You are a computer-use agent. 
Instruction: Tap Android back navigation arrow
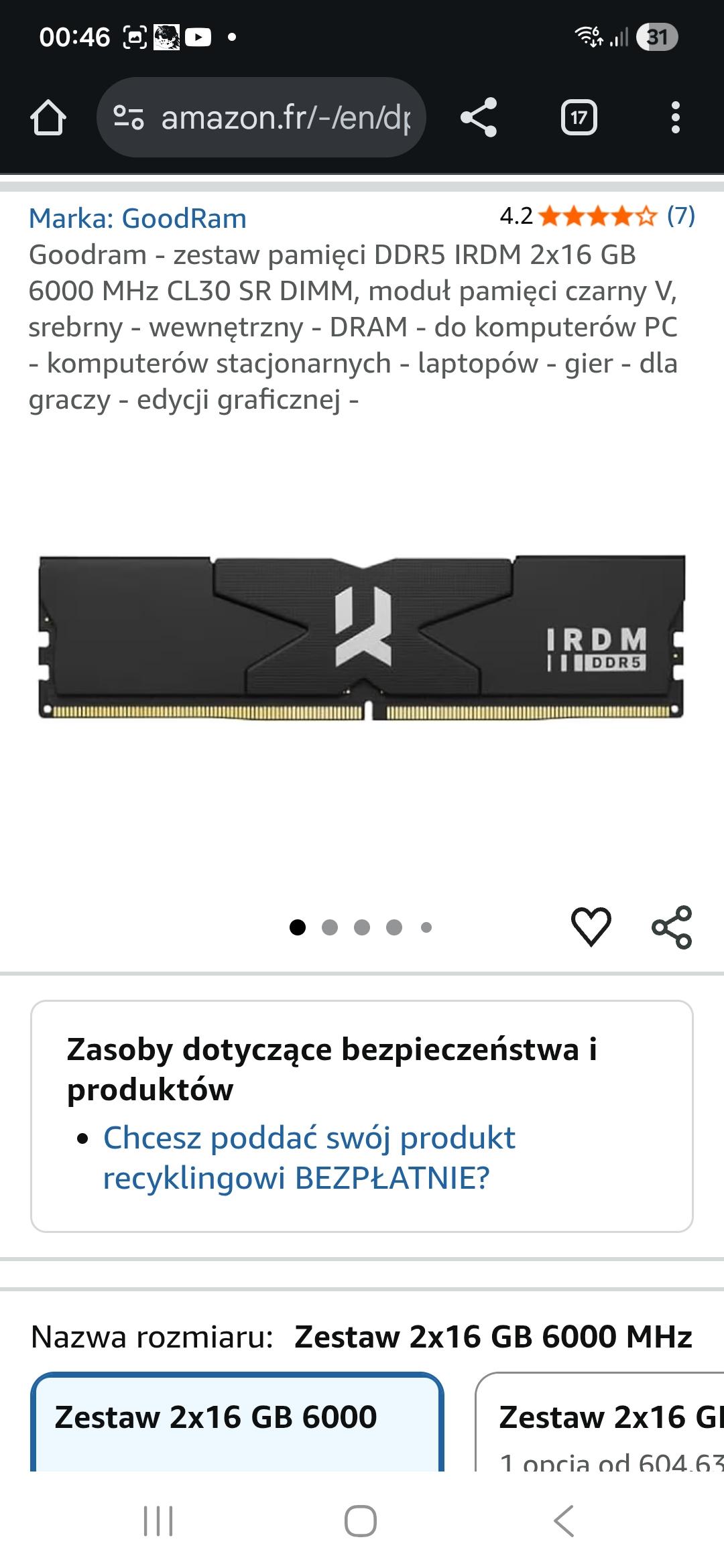564,1520
